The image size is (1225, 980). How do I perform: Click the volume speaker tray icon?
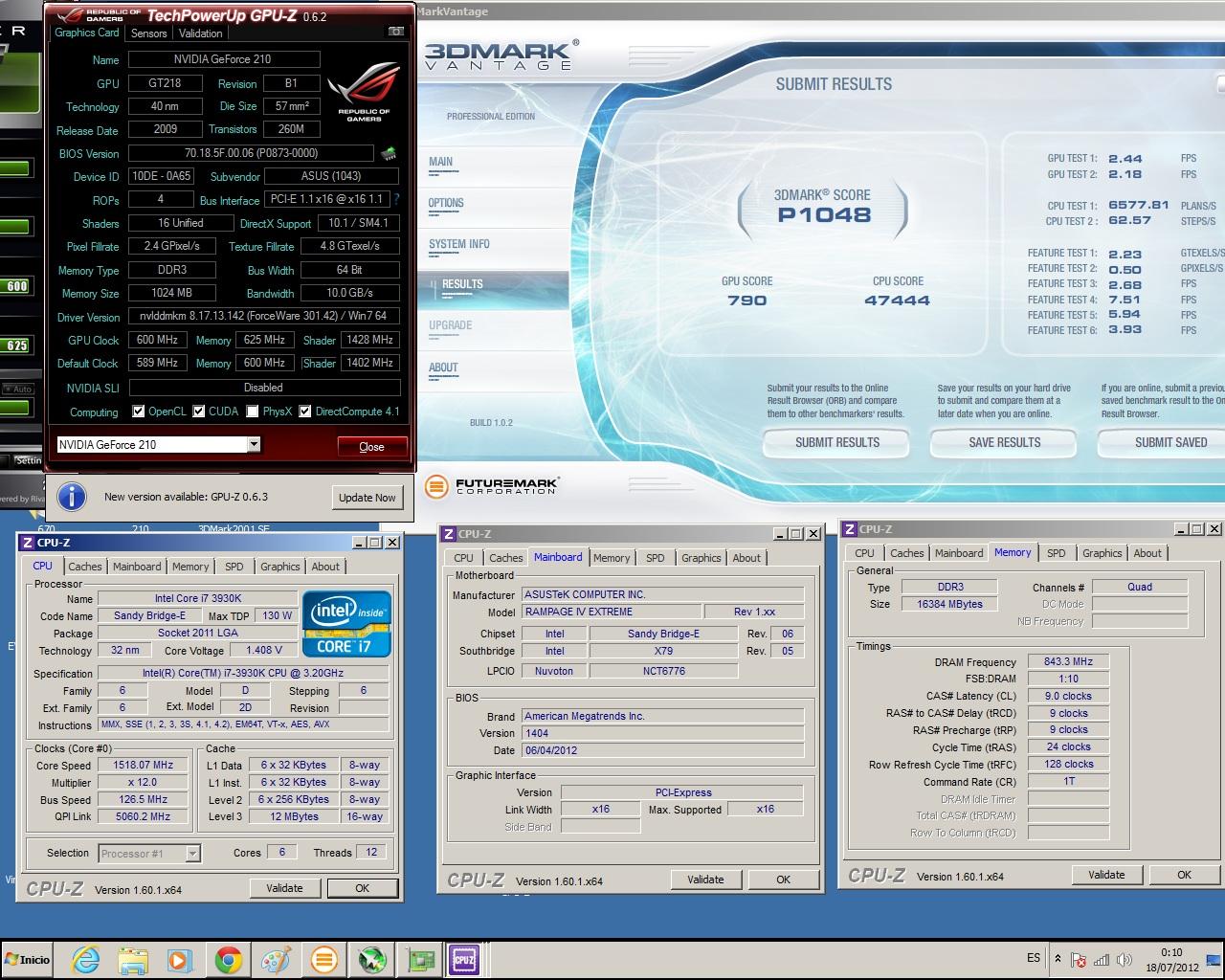tap(1124, 960)
